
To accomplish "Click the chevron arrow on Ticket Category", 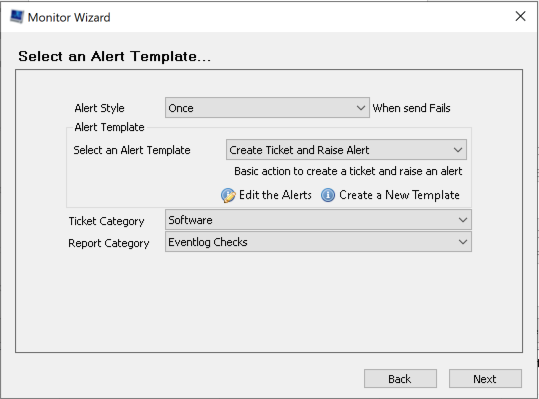I will (x=463, y=220).
